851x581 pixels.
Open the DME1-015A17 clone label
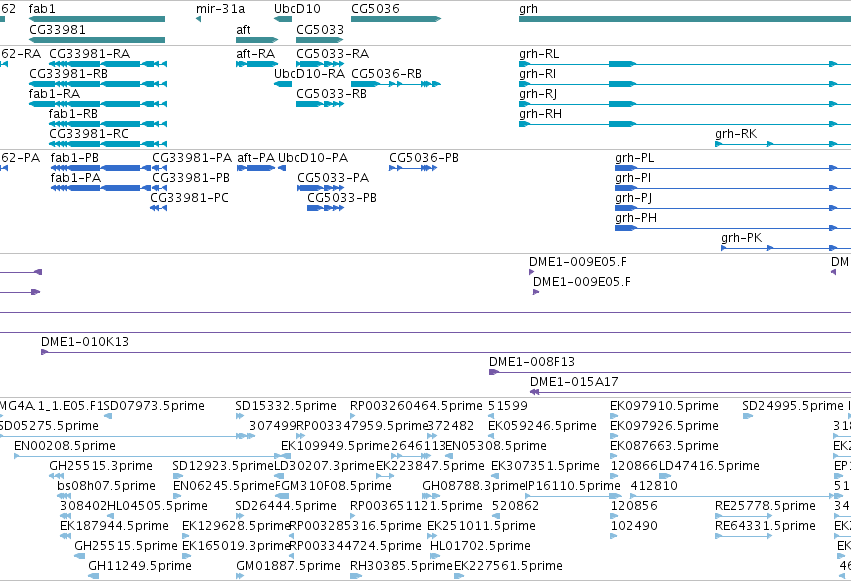574,382
